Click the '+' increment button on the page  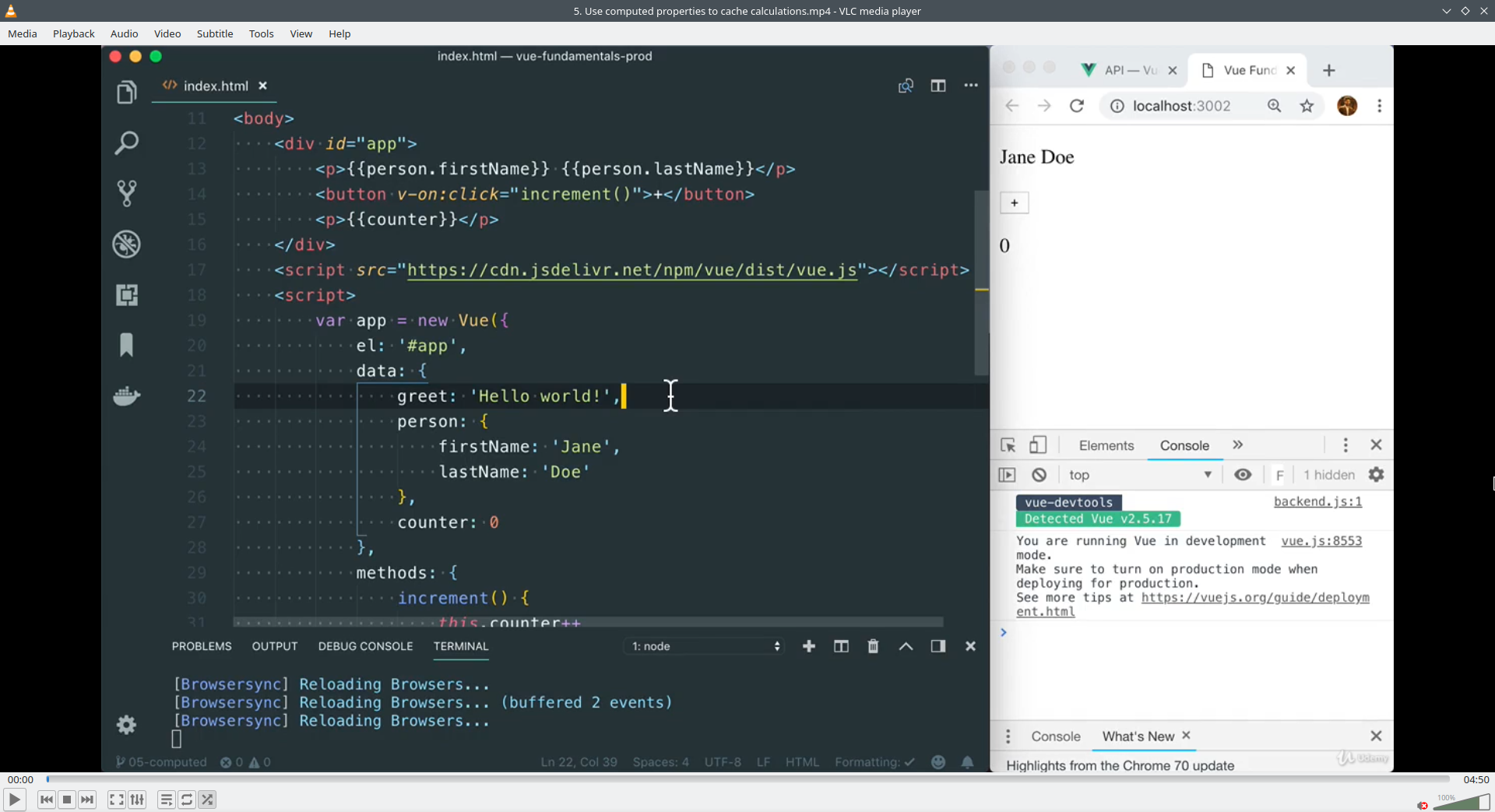(1014, 203)
